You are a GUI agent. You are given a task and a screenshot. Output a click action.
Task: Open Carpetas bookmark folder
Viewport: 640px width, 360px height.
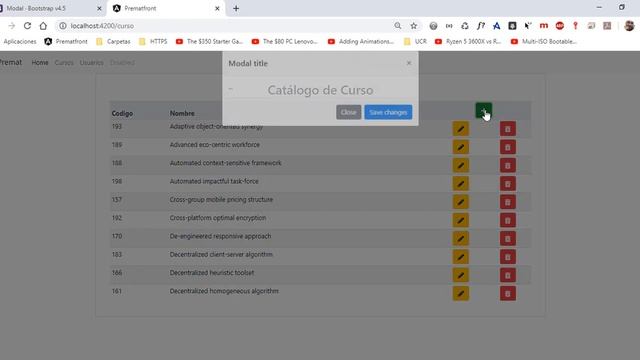[113, 42]
